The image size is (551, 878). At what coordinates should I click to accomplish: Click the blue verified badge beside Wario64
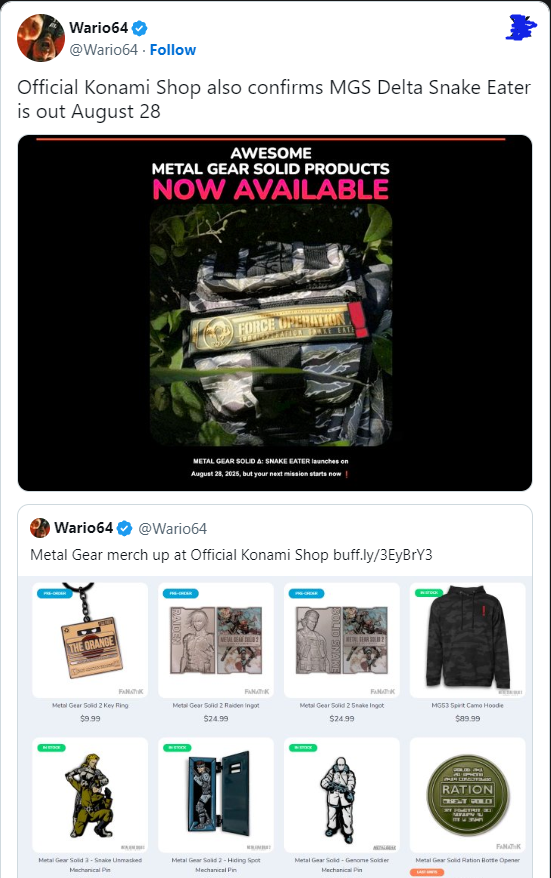pyautogui.click(x=140, y=27)
